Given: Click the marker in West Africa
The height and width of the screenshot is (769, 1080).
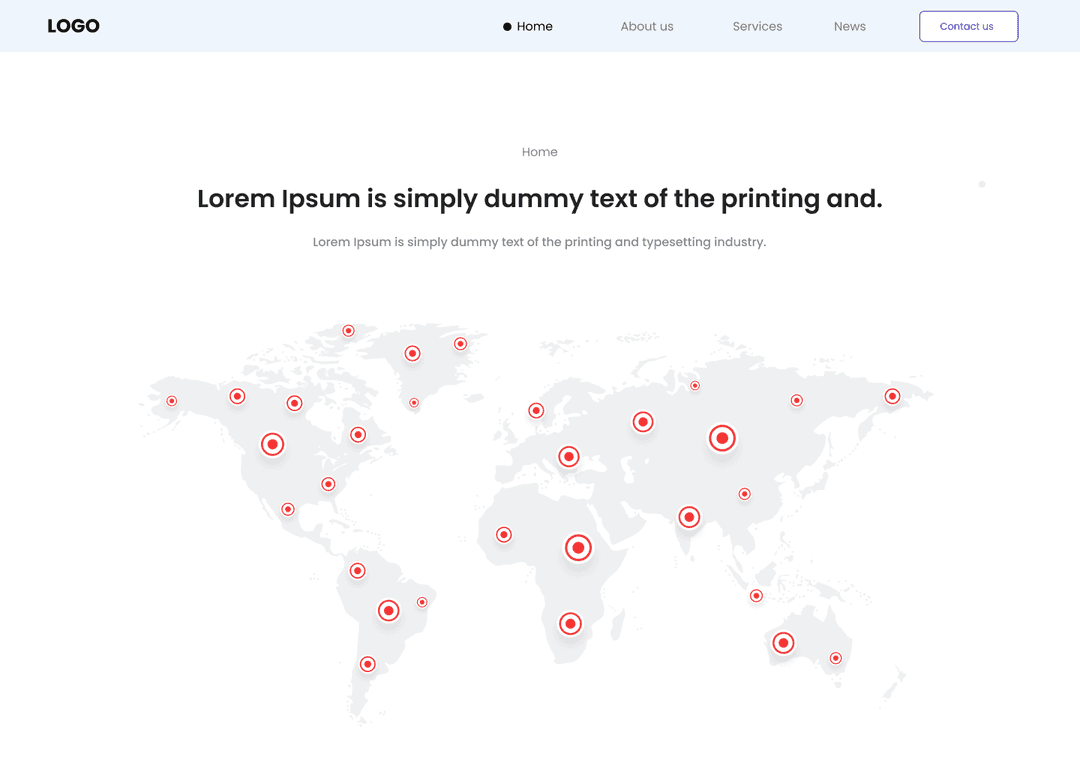Looking at the screenshot, I should [x=504, y=535].
